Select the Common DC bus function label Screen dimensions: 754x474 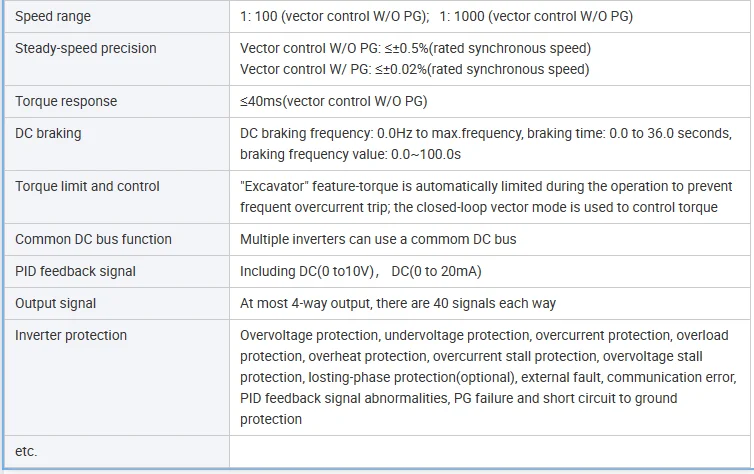click(93, 239)
